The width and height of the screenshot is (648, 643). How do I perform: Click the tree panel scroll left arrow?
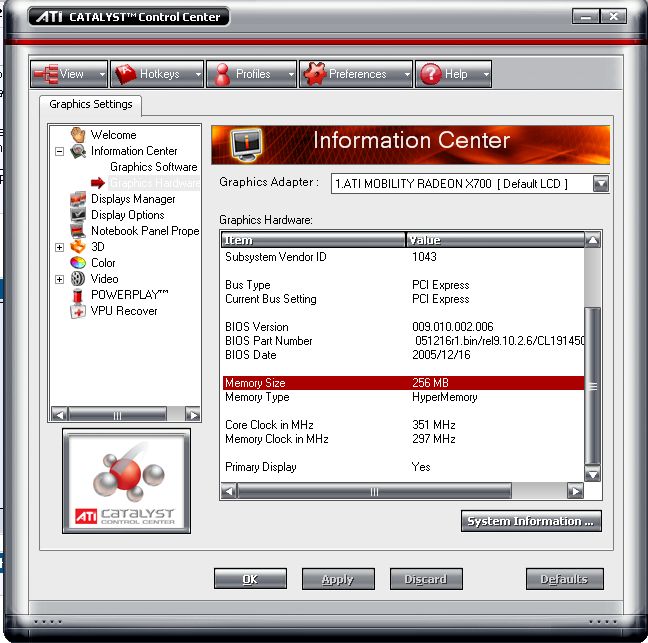click(x=60, y=414)
